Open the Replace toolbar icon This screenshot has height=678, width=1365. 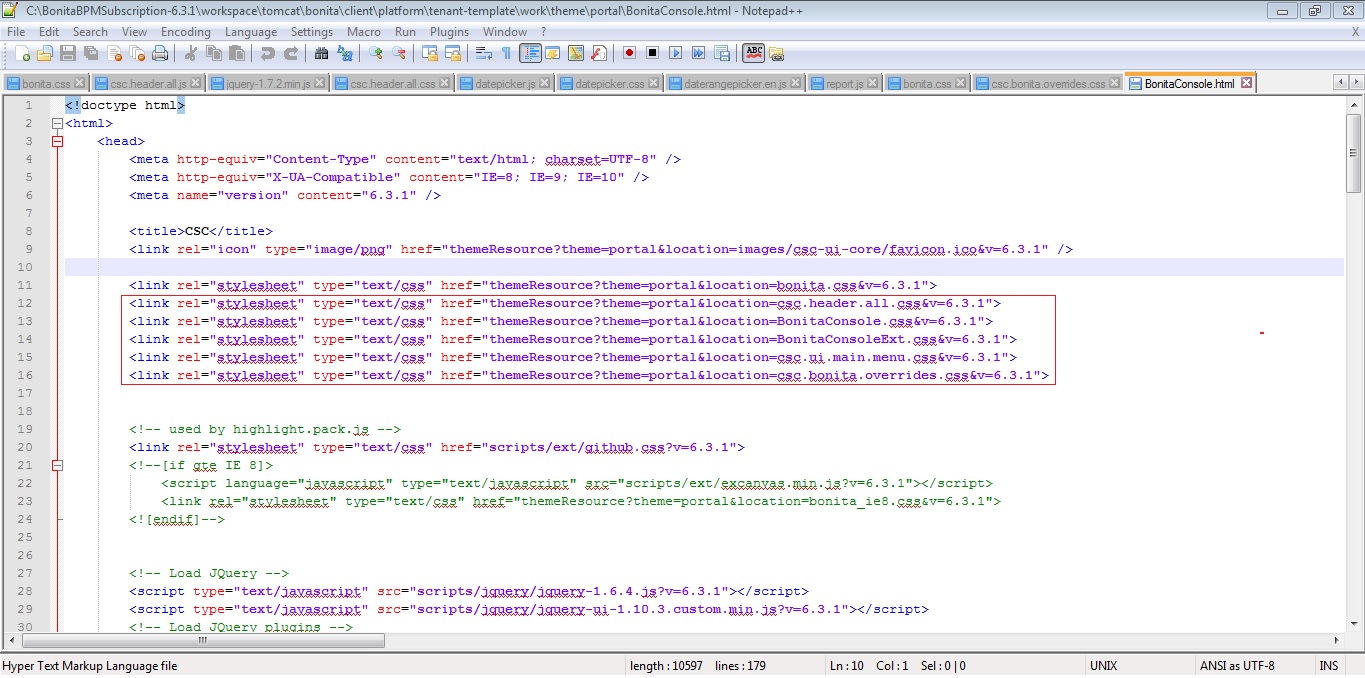345,53
